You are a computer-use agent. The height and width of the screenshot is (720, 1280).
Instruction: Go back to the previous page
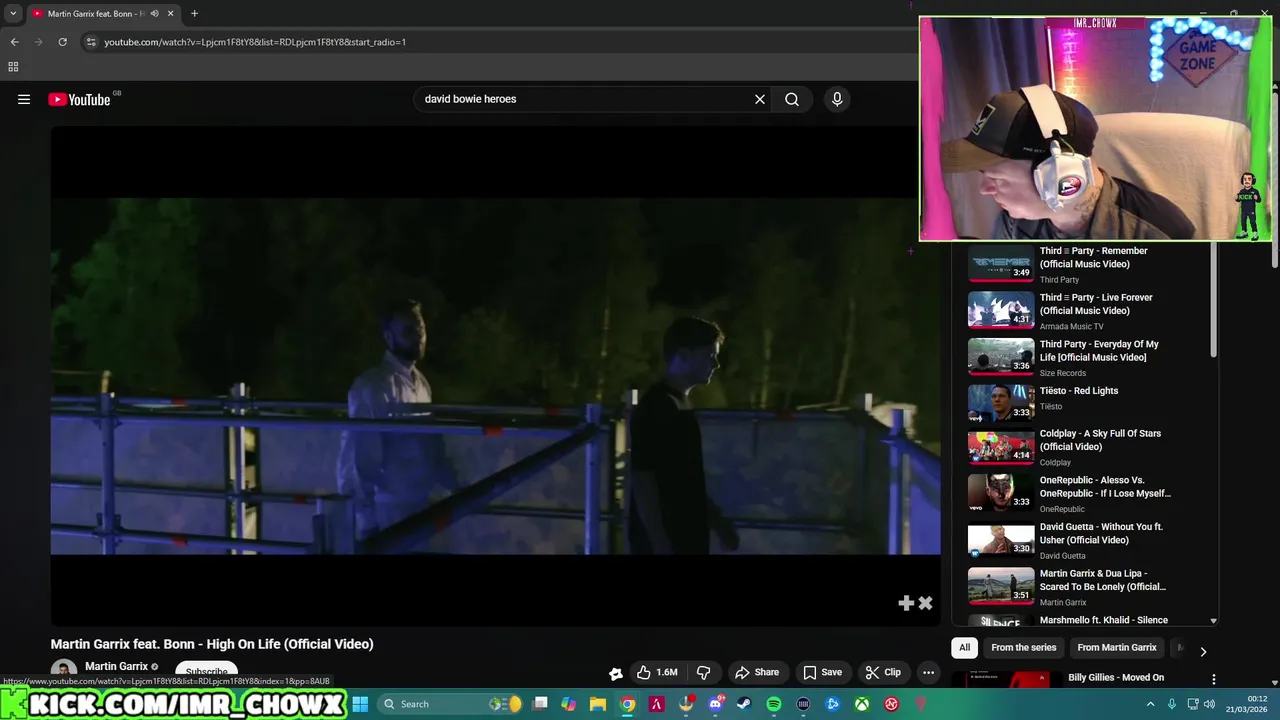(x=14, y=42)
